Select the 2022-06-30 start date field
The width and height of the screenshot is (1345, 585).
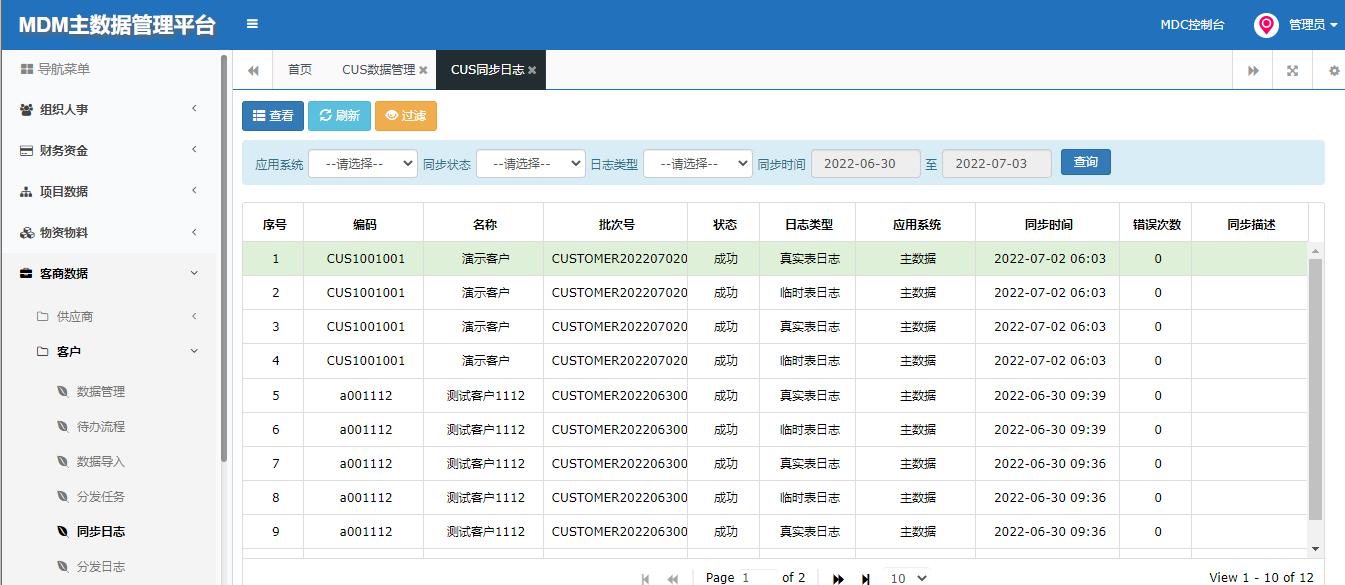click(x=865, y=162)
